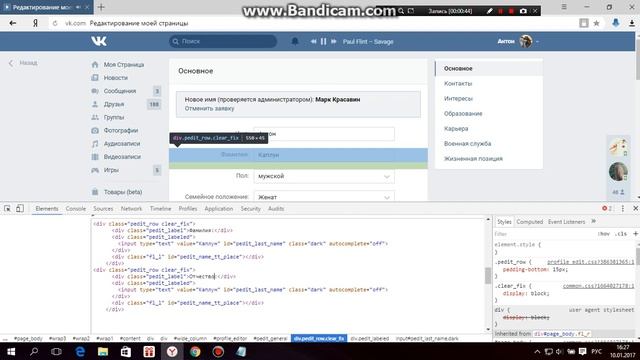The height and width of the screenshot is (360, 640).
Task: Launch Microsoft Edge from taskbar
Action: pos(80,351)
